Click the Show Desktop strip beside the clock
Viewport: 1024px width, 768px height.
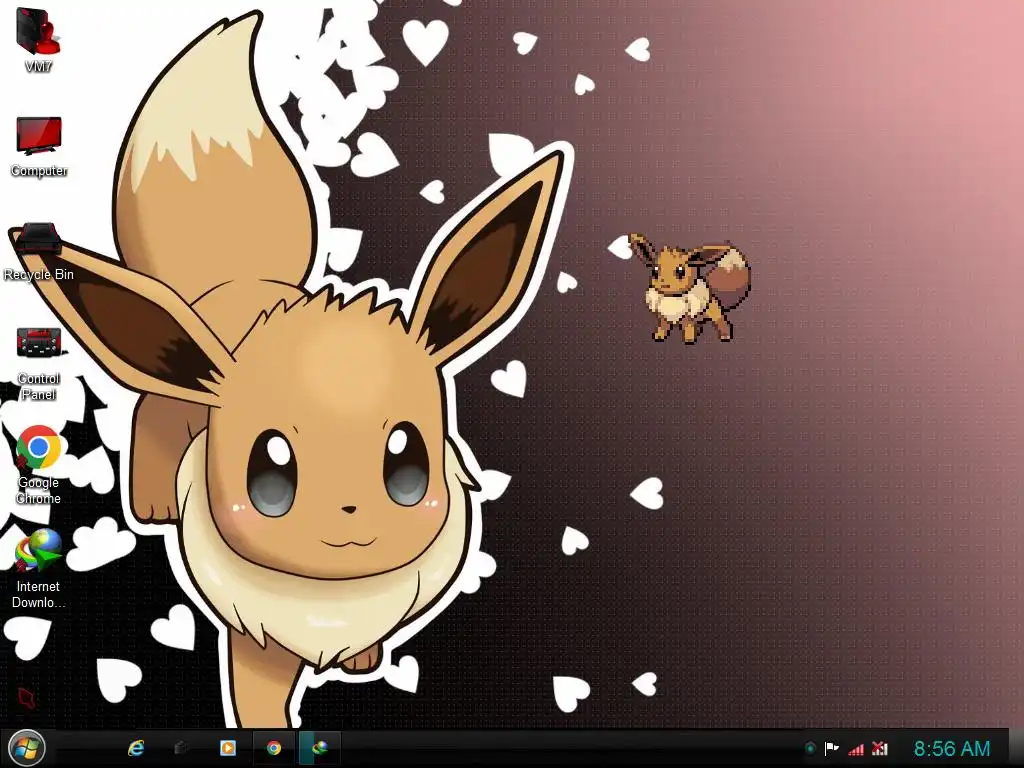pyautogui.click(x=1016, y=748)
